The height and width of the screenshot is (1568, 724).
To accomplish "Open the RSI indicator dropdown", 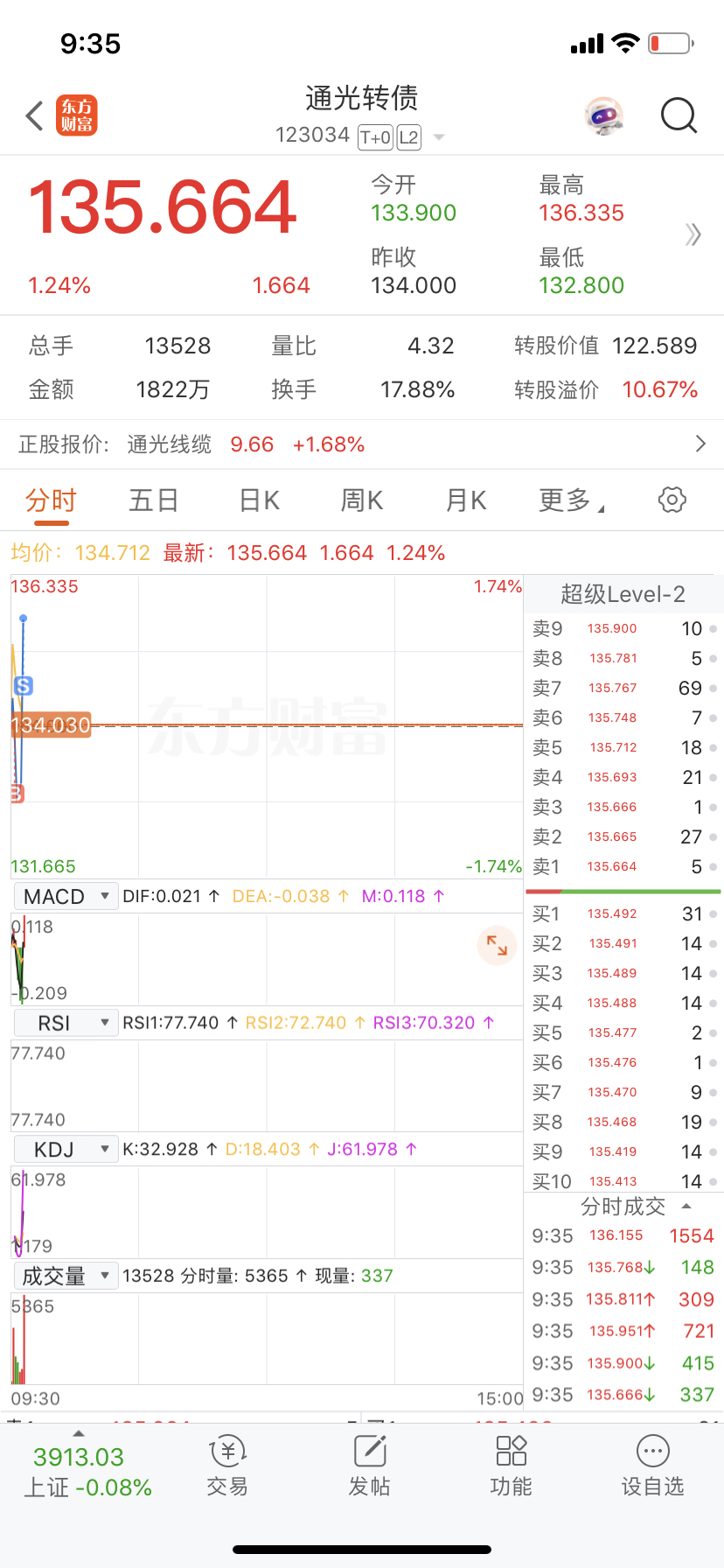I will (66, 1023).
